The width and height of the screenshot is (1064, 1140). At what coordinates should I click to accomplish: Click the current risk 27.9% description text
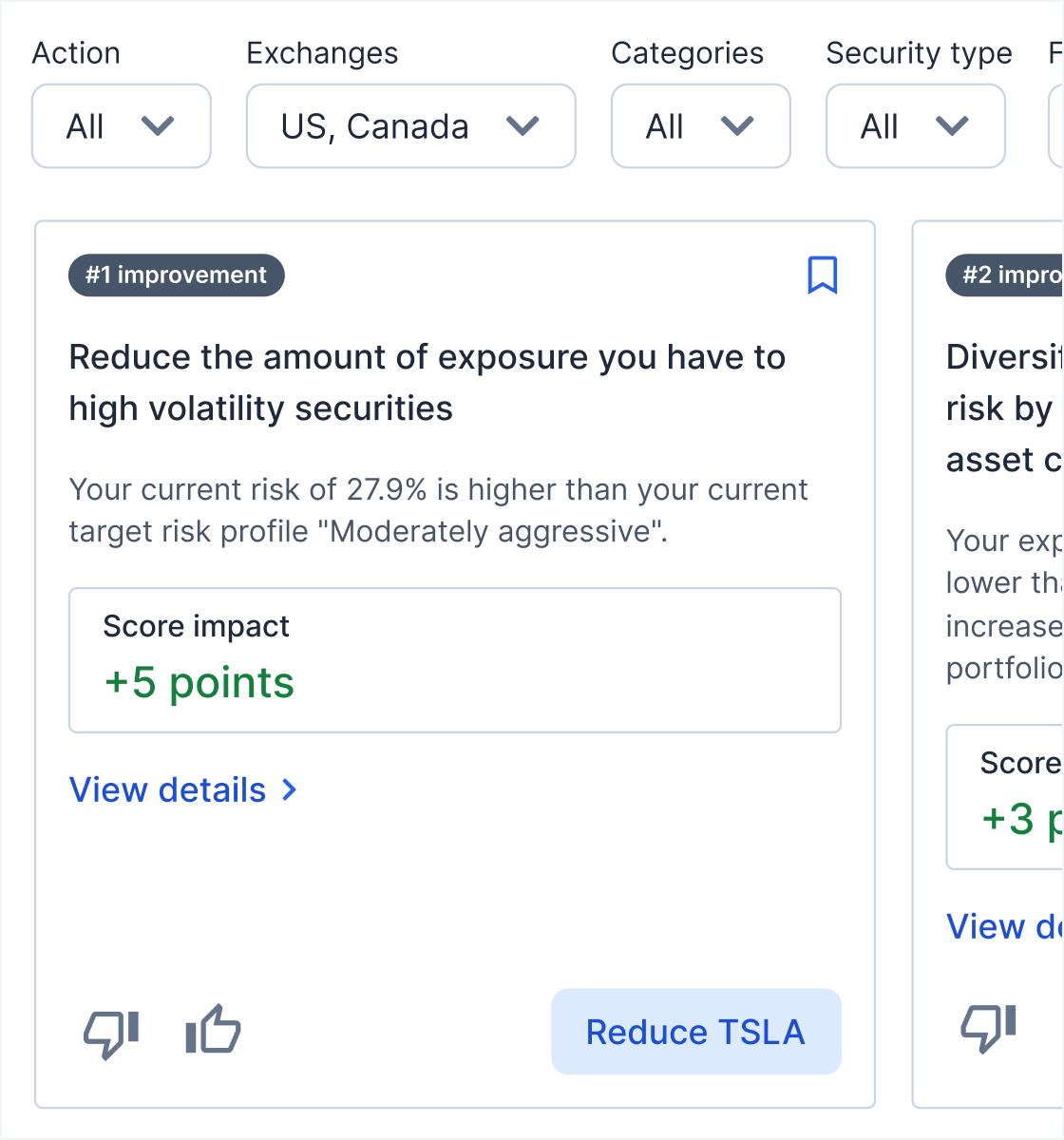tap(438, 510)
